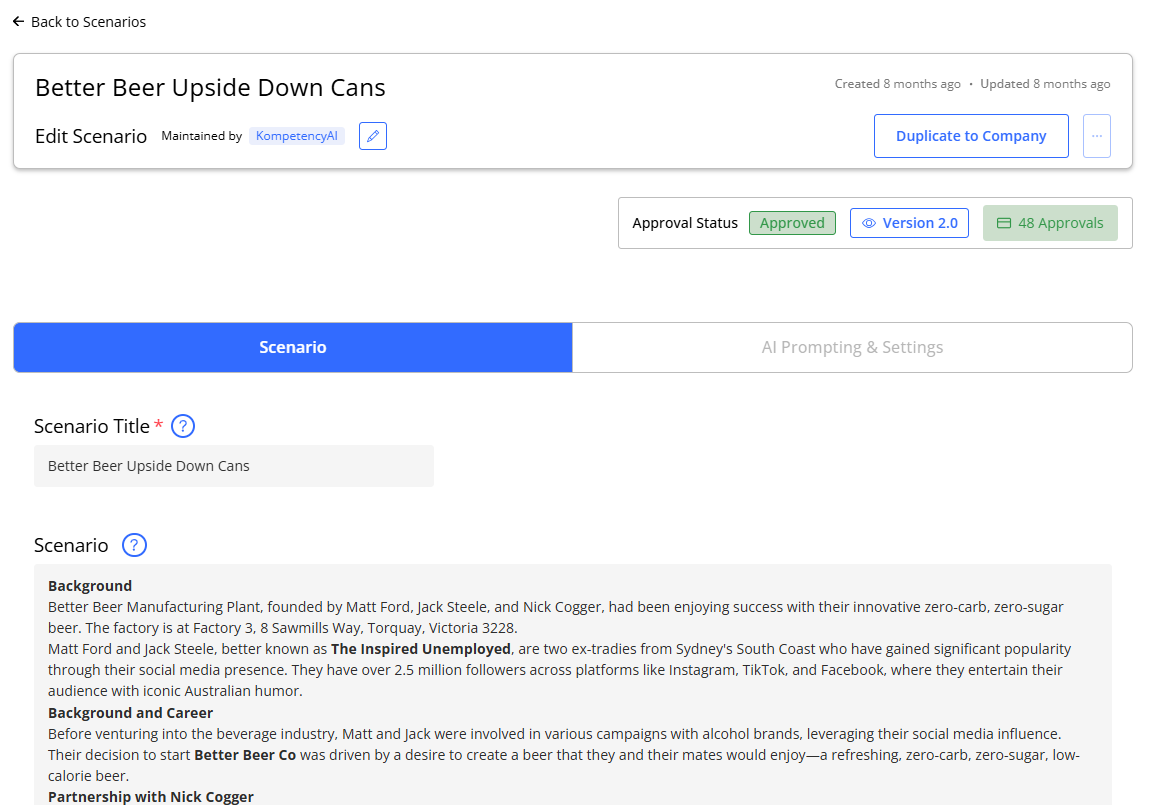
Task: Click the Updated 8 months ago timestamp
Action: (1045, 84)
